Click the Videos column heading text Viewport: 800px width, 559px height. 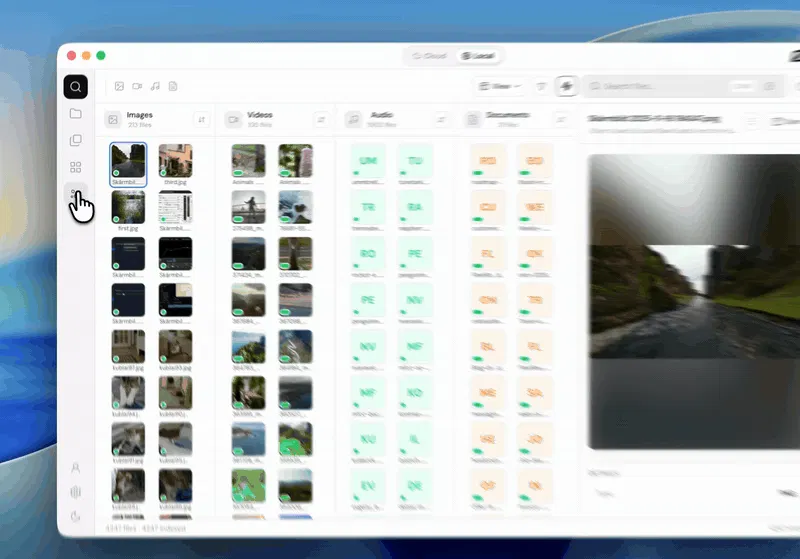[x=260, y=115]
